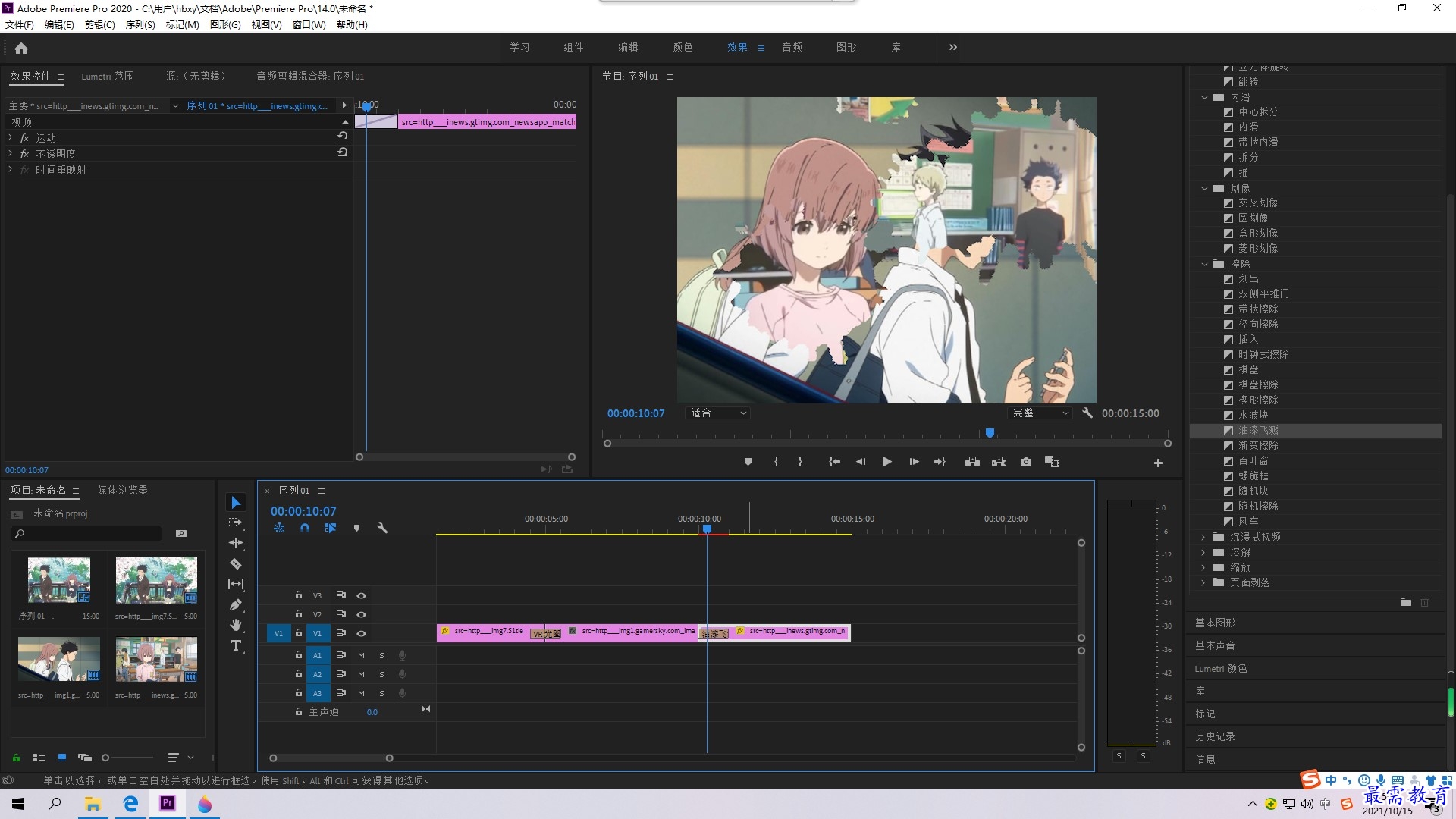Screen dimensions: 1456x819
Task: Open the program monitor Button Editor plus
Action: tap(1158, 463)
